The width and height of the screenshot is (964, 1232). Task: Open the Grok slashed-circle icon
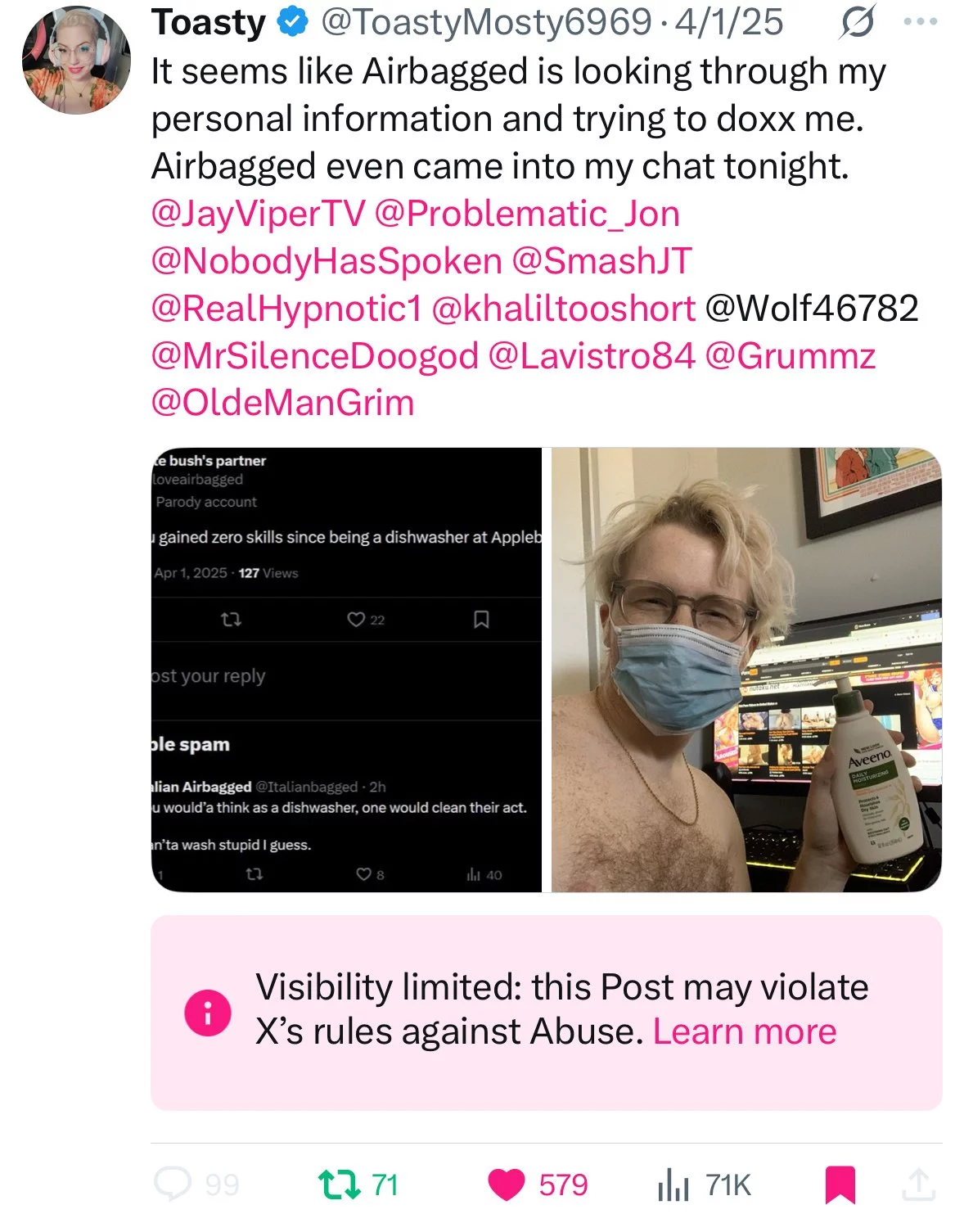[x=856, y=22]
